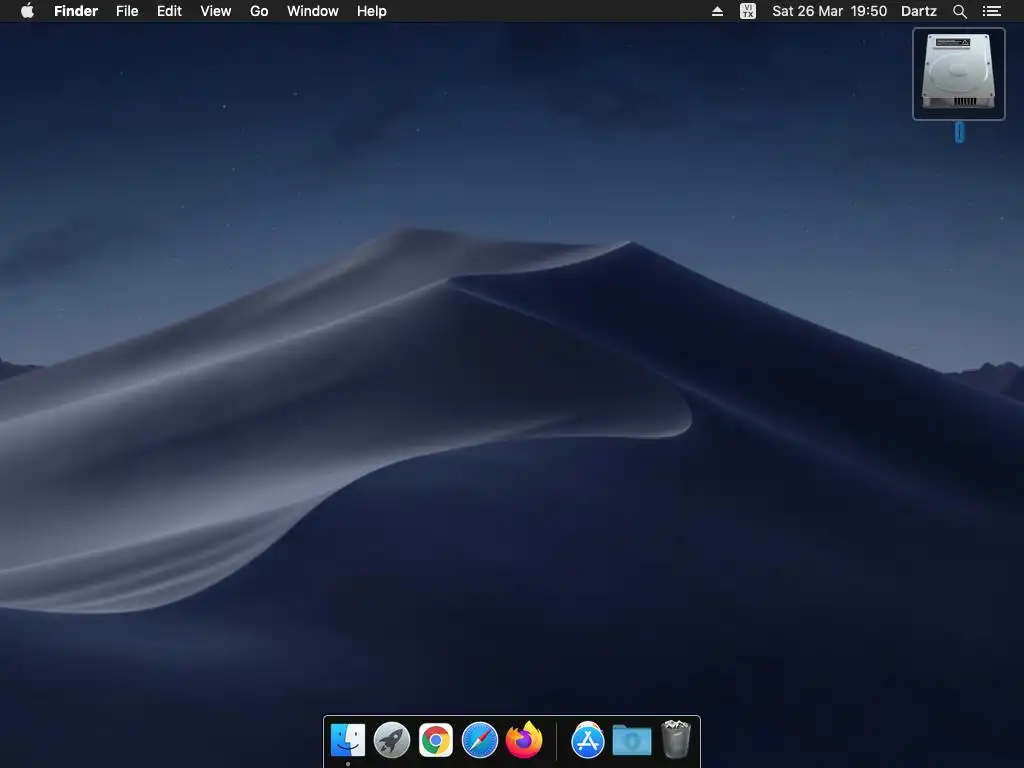Open the Dartz user account menu
This screenshot has width=1024, height=768.
[918, 11]
